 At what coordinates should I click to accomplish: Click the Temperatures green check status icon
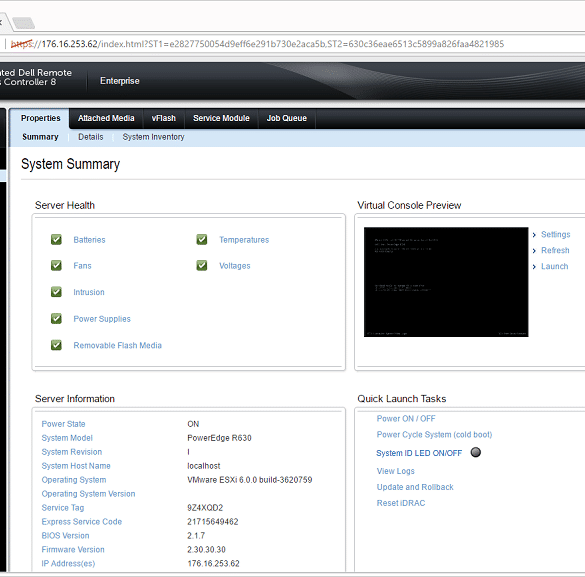click(x=202, y=239)
